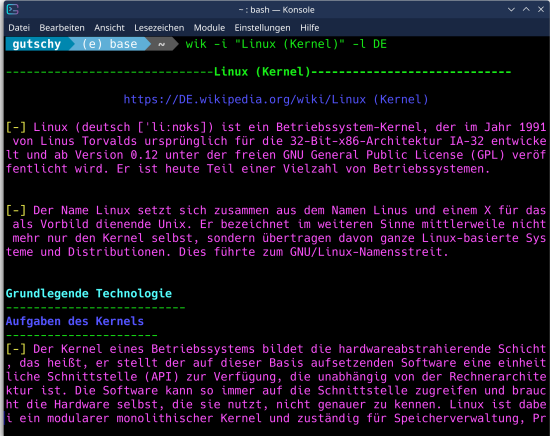550x436 pixels.
Task: Open the Module menu
Action: point(209,28)
